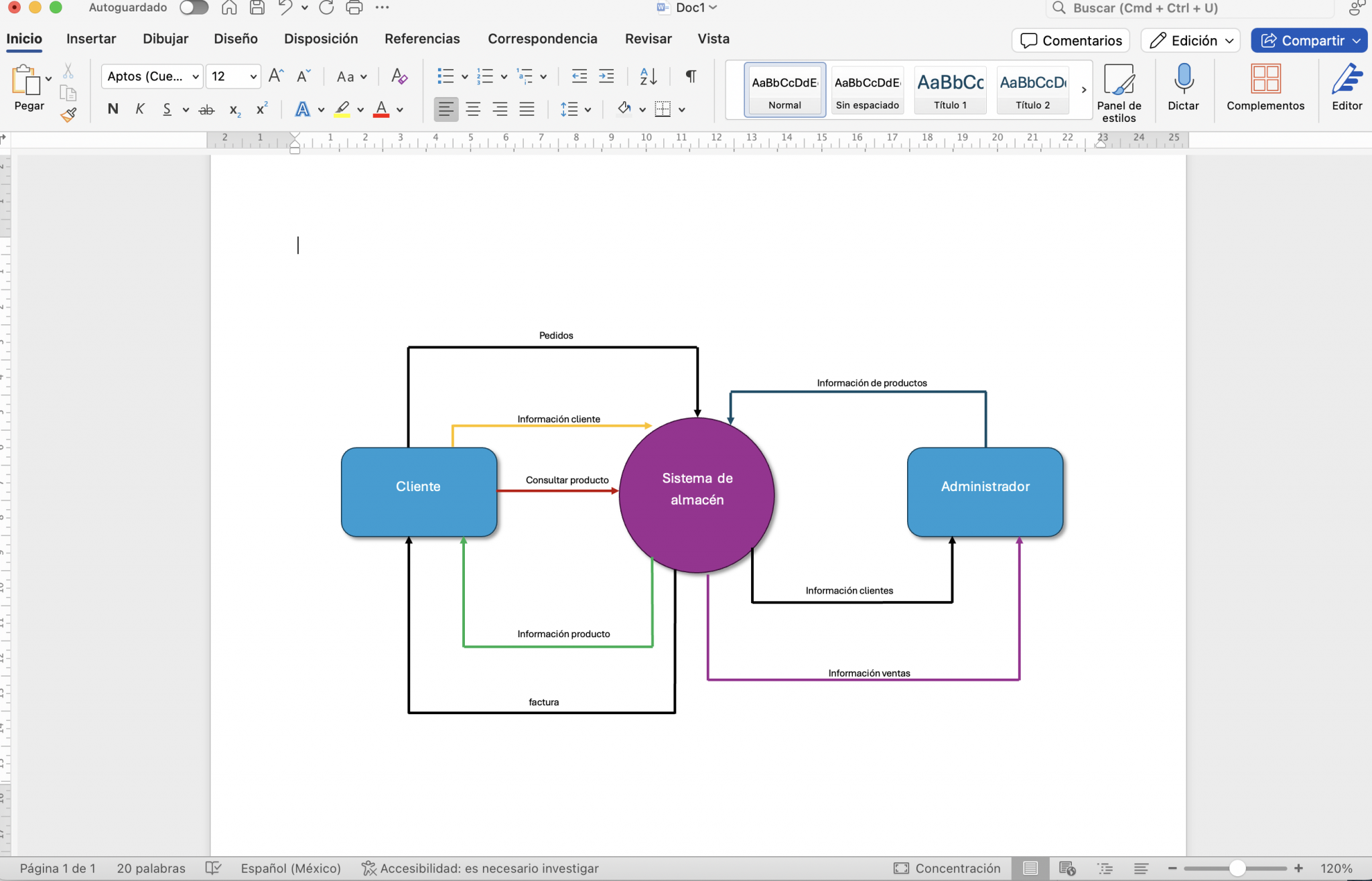Image resolution: width=1372 pixels, height=881 pixels.
Task: Open the Revisar ribbon tab
Action: click(x=648, y=39)
